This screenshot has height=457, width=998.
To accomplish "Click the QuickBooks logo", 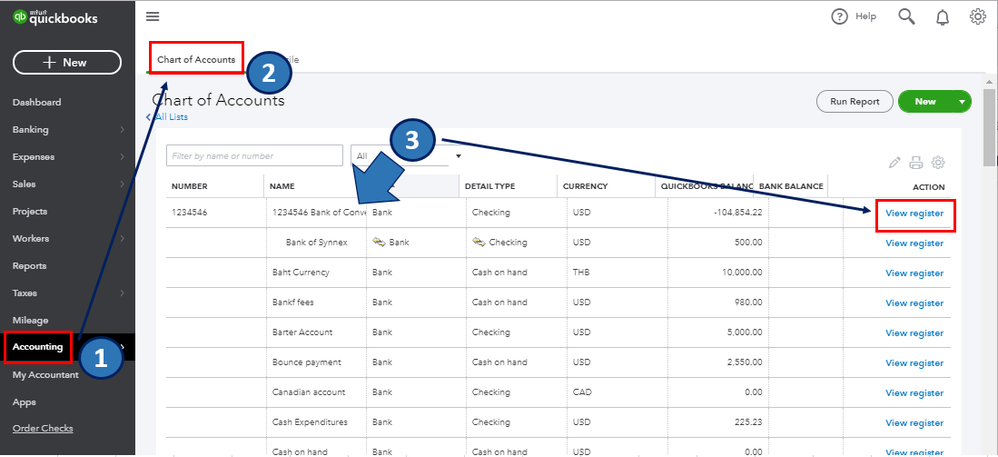I will [x=51, y=16].
